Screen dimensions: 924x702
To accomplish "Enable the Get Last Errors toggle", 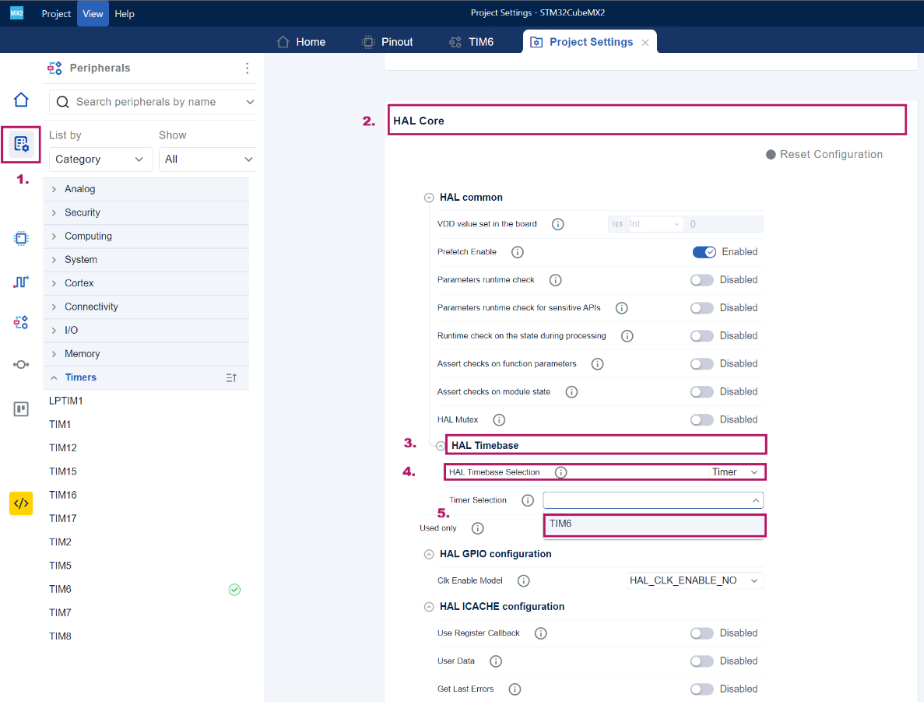I will pos(702,689).
